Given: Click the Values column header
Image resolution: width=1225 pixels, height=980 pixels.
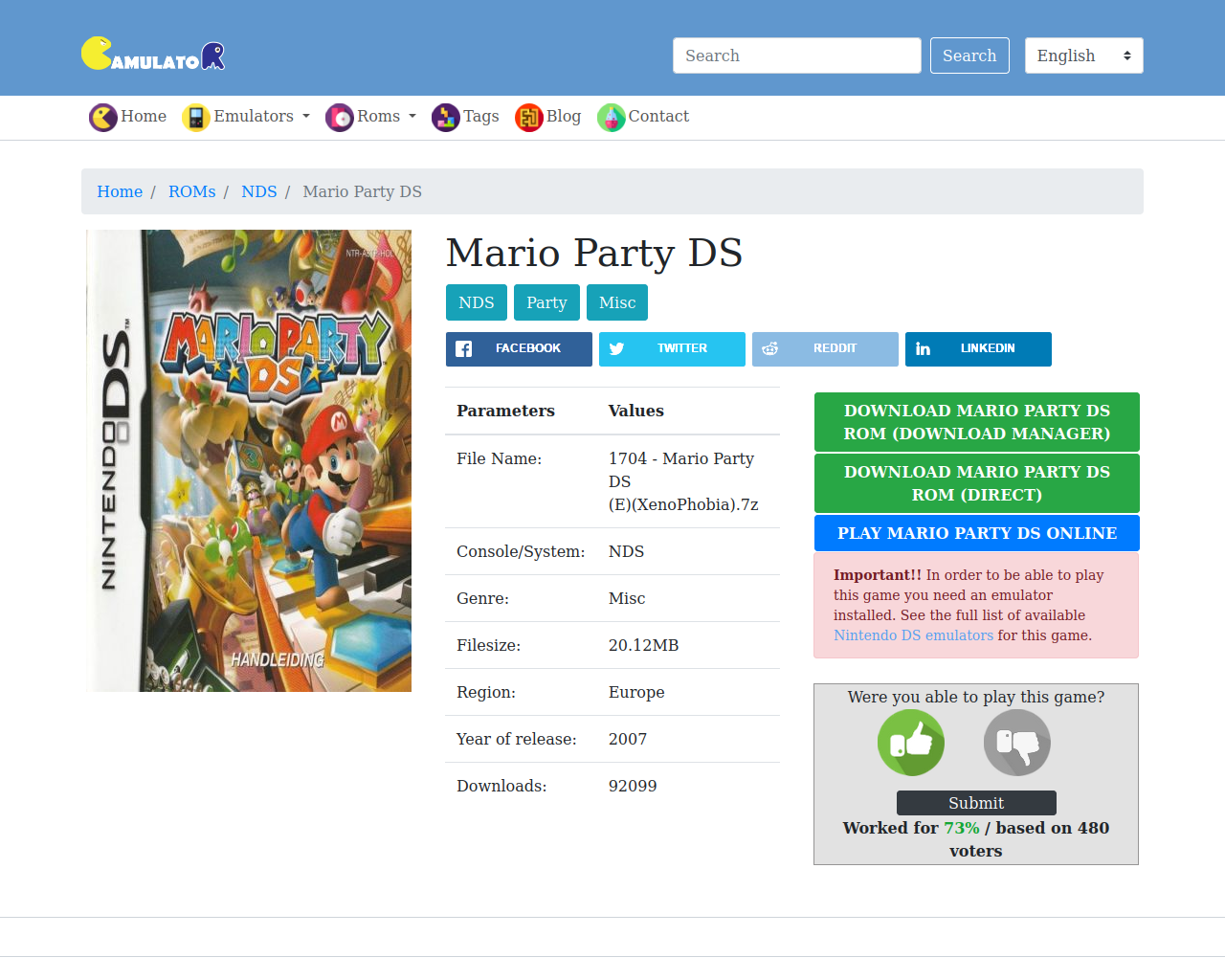Looking at the screenshot, I should [636, 411].
